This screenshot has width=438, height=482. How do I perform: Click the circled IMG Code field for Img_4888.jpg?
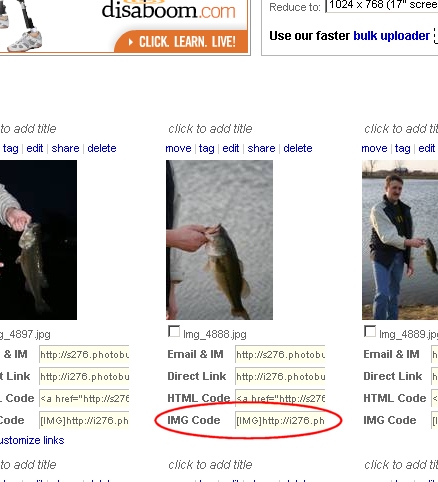tap(280, 420)
